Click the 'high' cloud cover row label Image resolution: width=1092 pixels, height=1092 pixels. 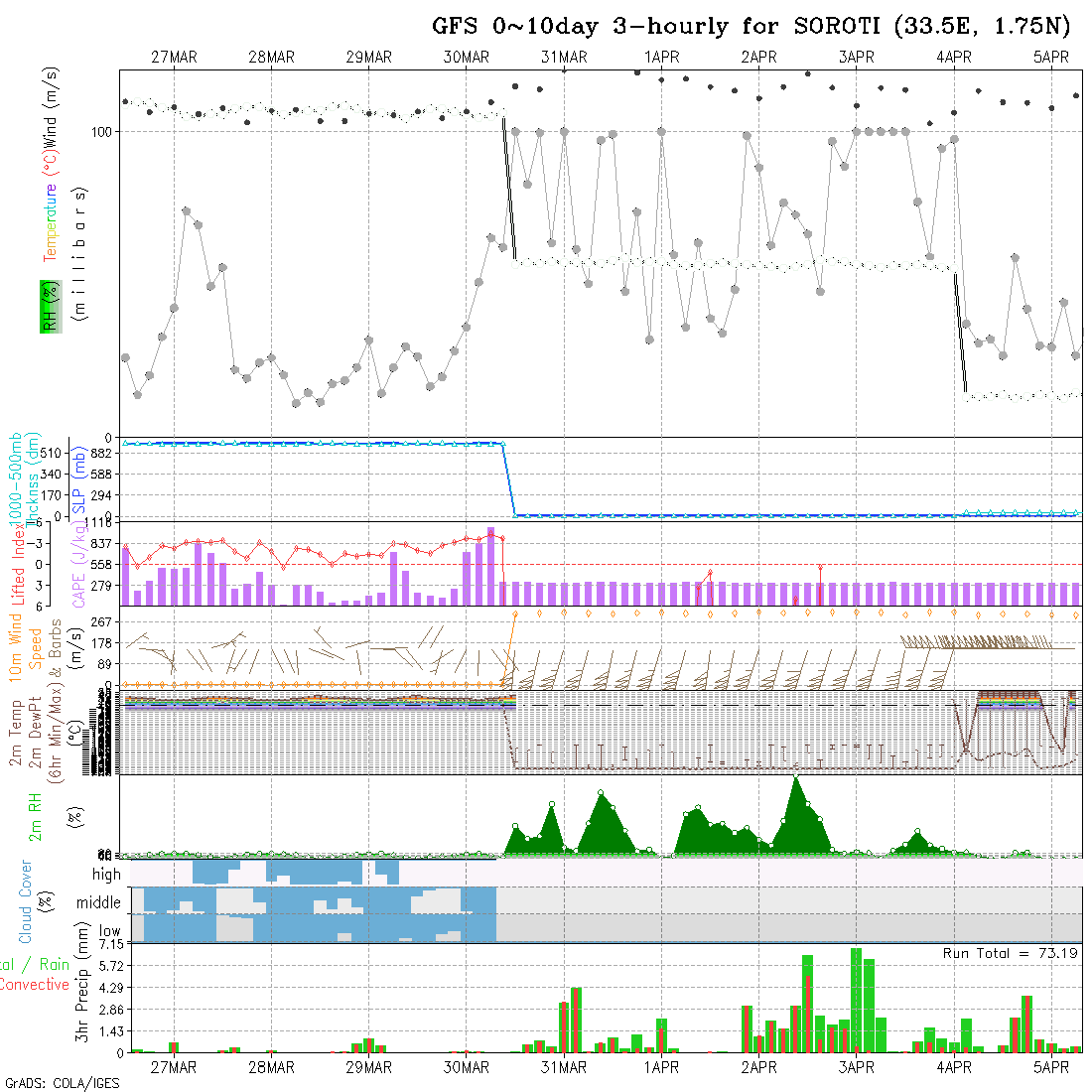pyautogui.click(x=106, y=875)
